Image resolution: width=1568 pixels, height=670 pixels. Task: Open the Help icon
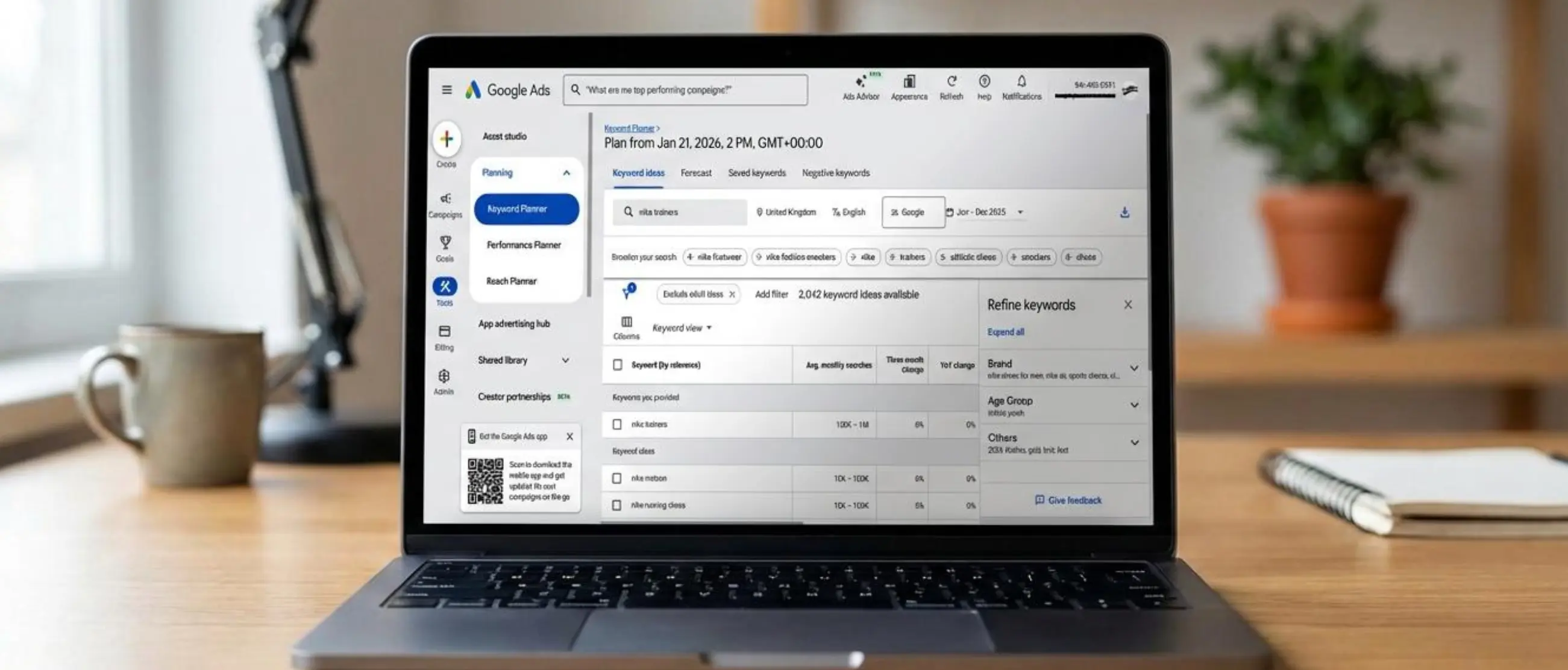[984, 81]
